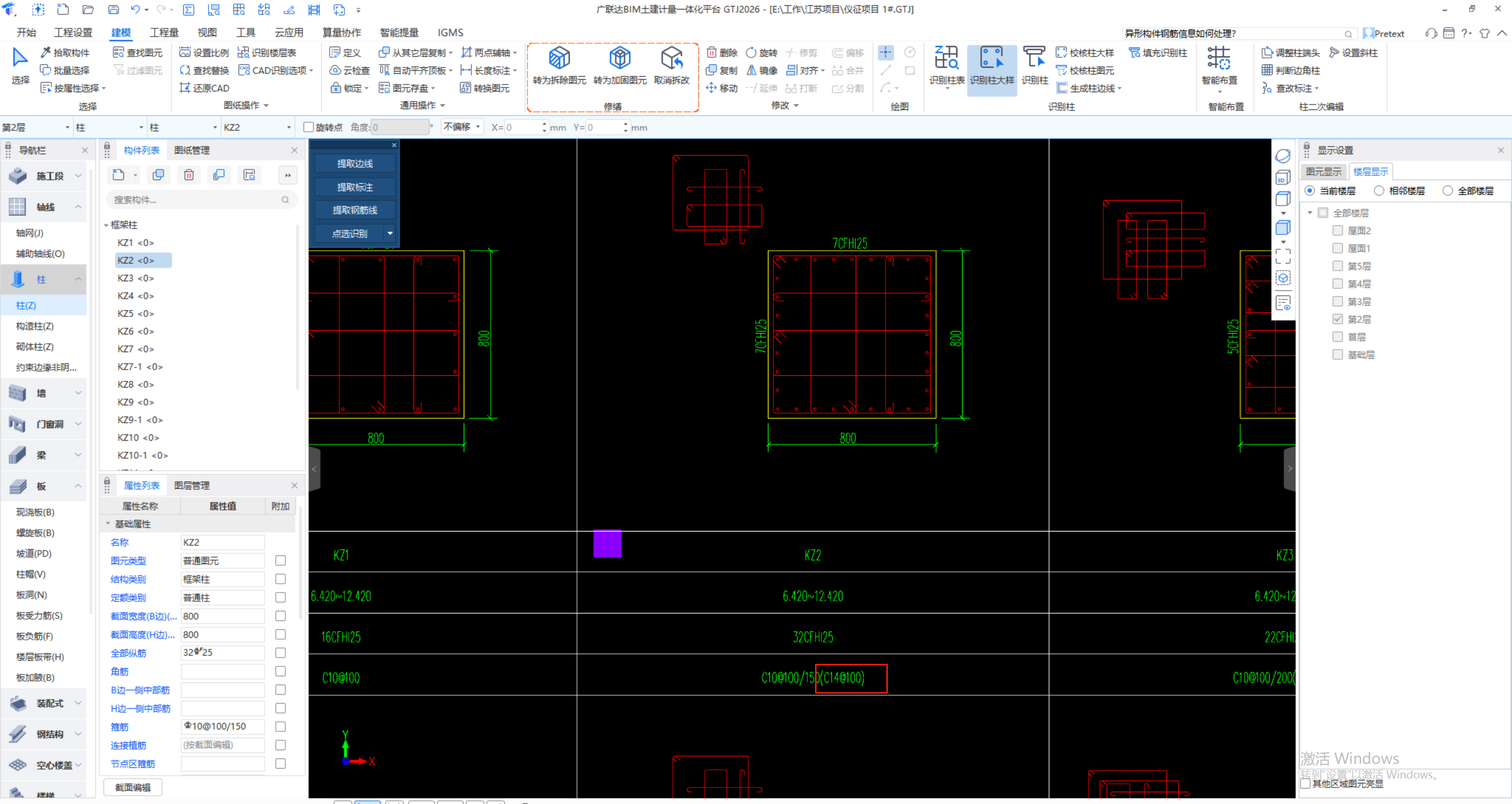Viewport: 1512px width, 804px height.
Task: Click the save icon in title bar
Action: pos(113,9)
